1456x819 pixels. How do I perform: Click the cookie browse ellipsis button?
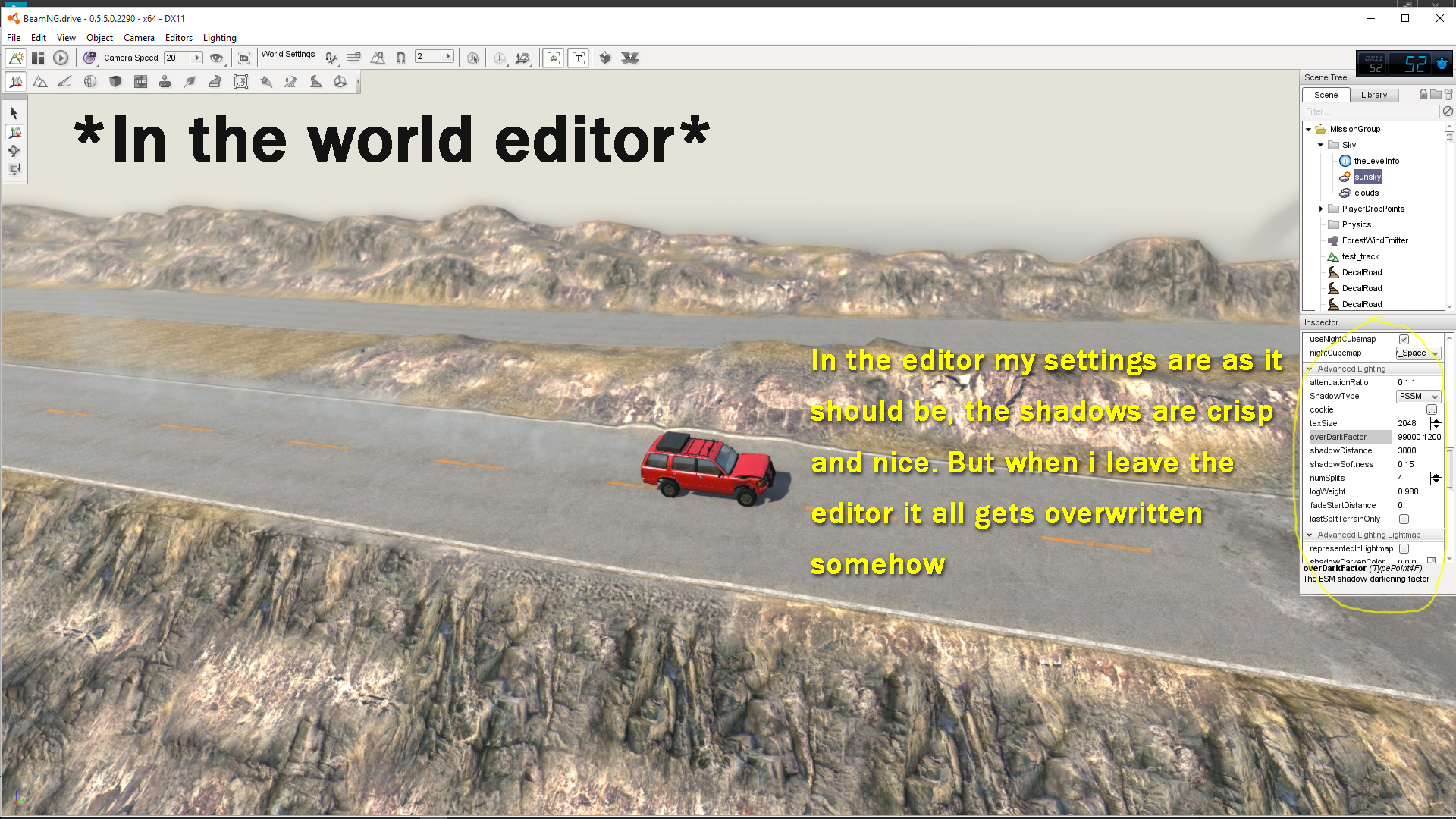[x=1432, y=410]
